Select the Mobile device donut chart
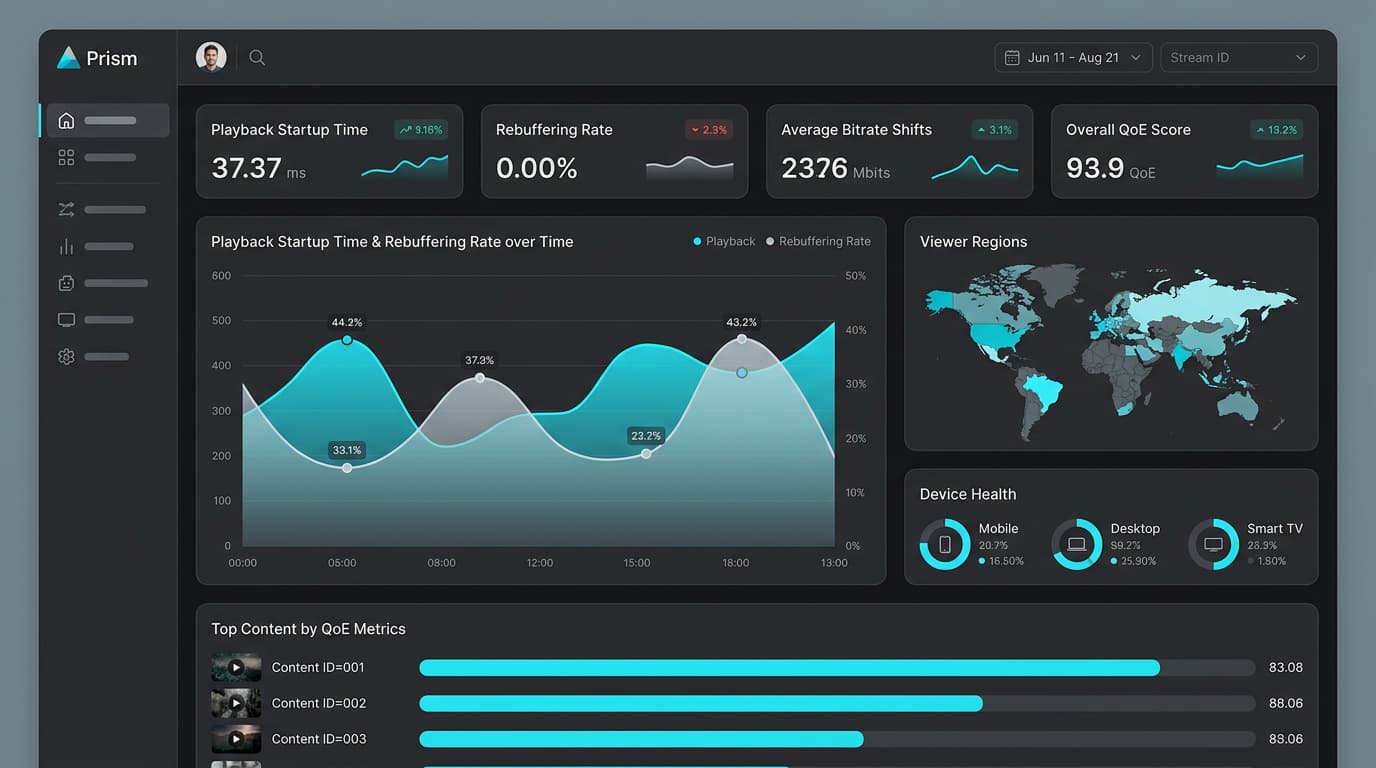The width and height of the screenshot is (1376, 768). (945, 544)
